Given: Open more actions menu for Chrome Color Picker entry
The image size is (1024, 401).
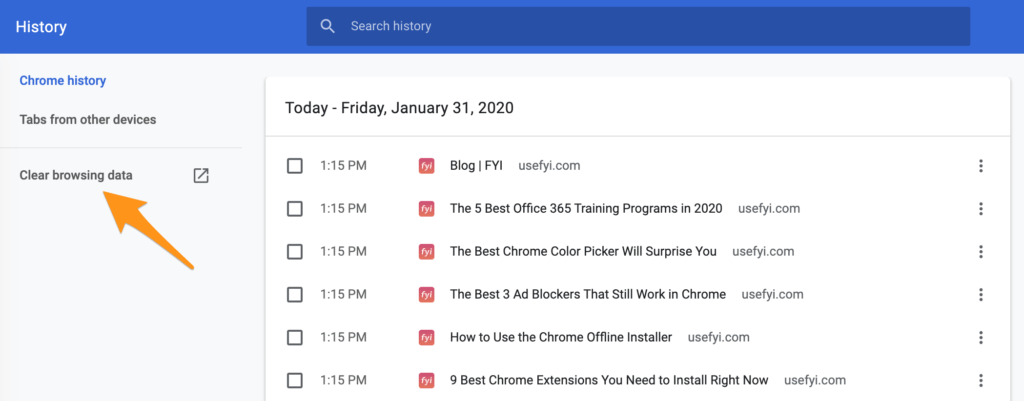Looking at the screenshot, I should [980, 251].
